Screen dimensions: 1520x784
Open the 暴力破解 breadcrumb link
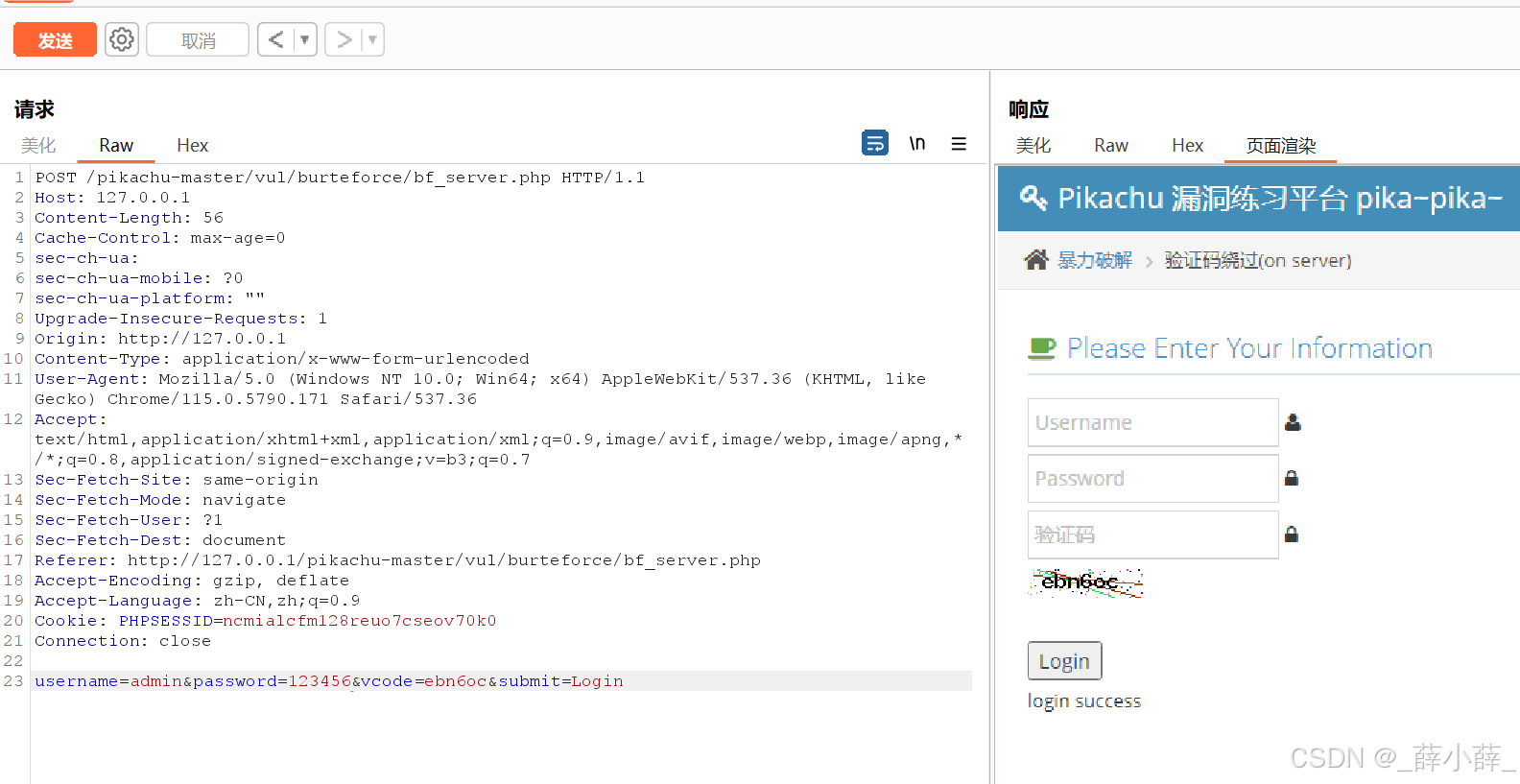point(1095,260)
